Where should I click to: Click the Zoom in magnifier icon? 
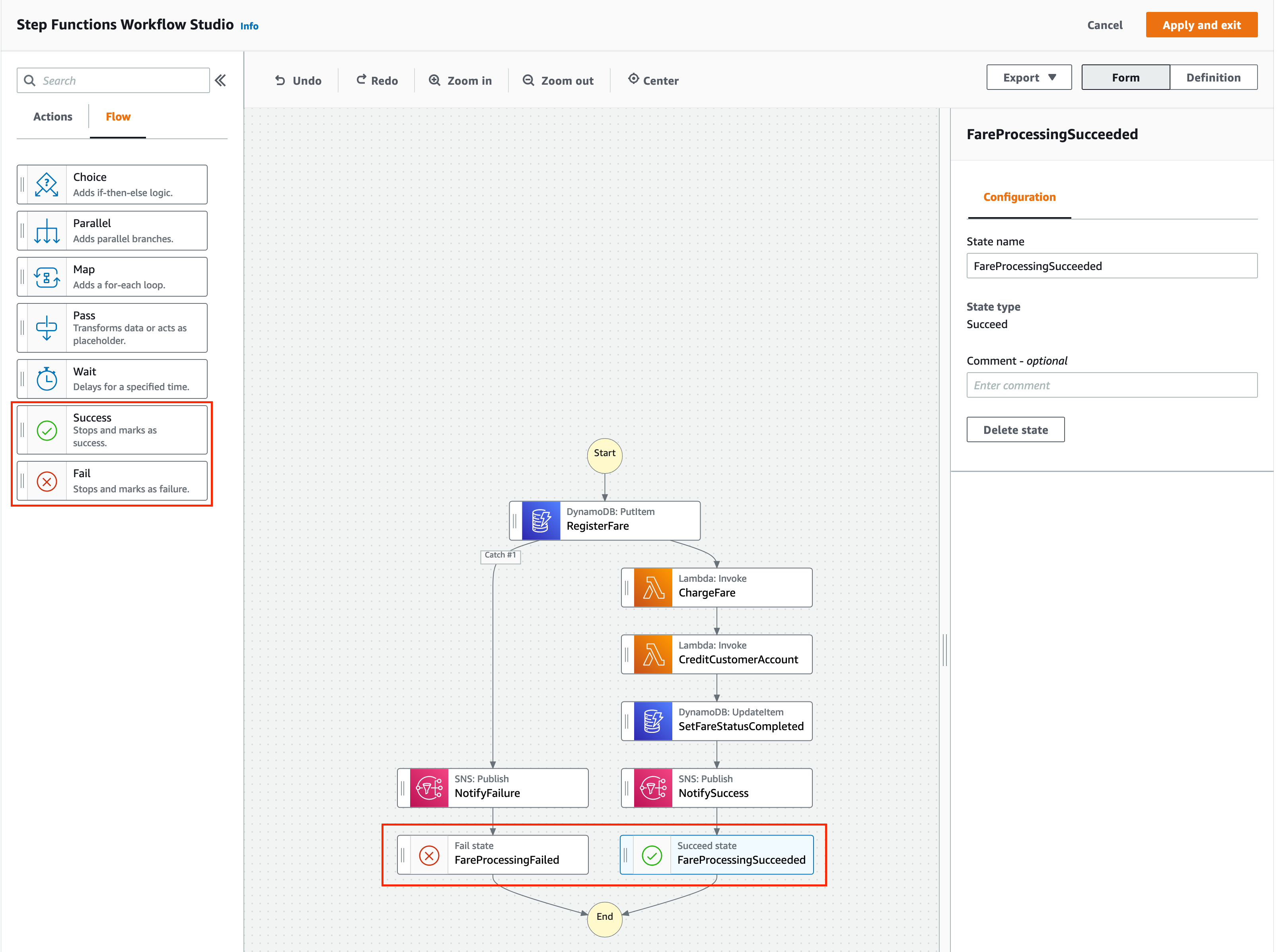434,80
